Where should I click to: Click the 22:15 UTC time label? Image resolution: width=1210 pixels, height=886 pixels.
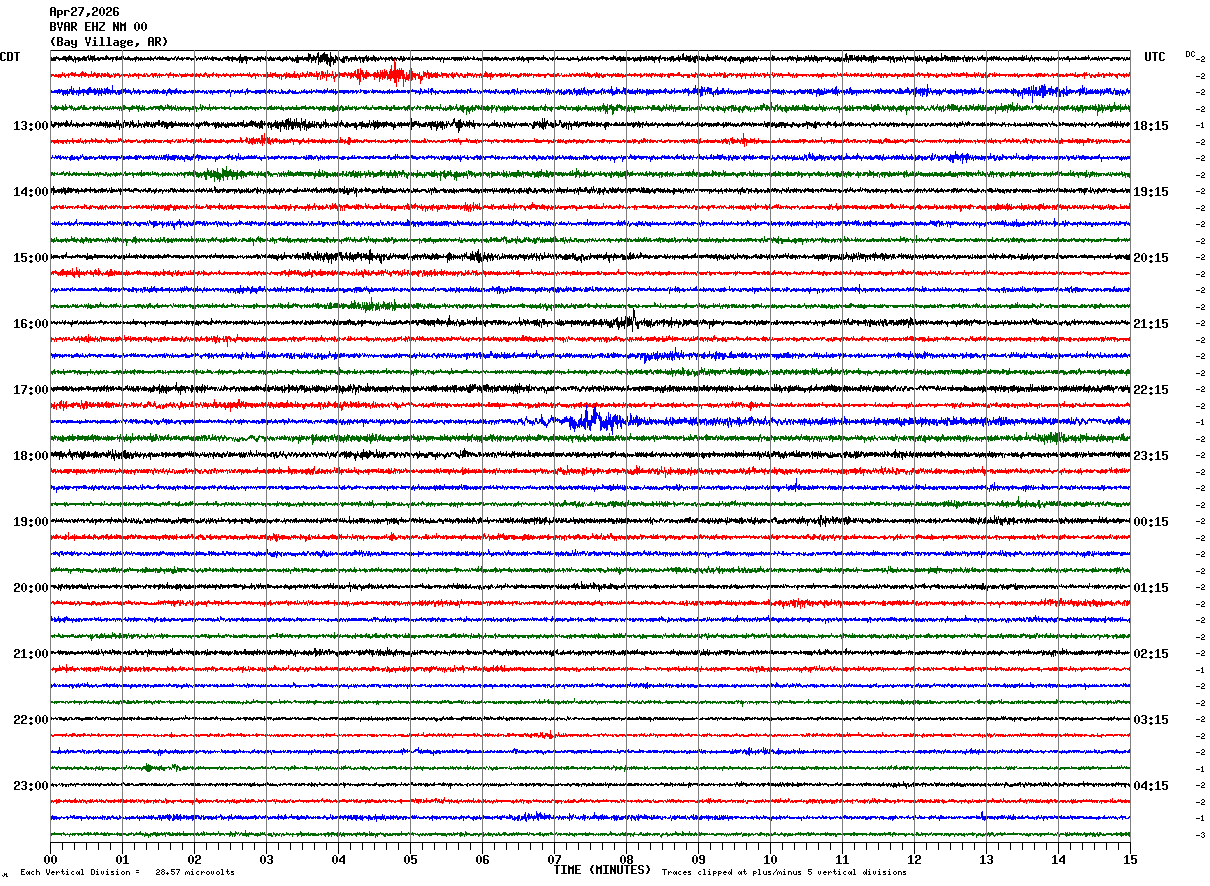click(x=1151, y=389)
